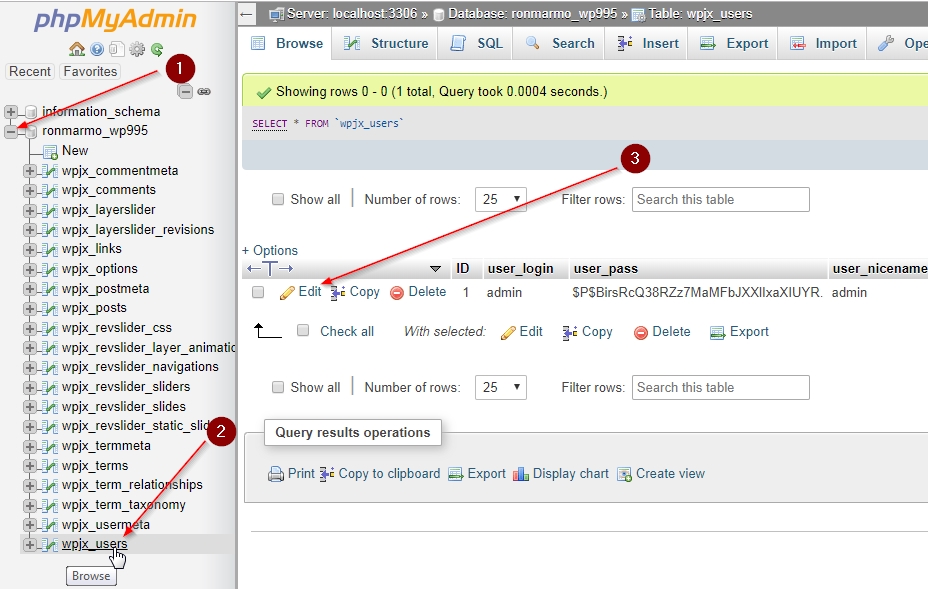Click the With selected Export icon
Image resolution: width=928 pixels, height=589 pixels.
(x=717, y=333)
